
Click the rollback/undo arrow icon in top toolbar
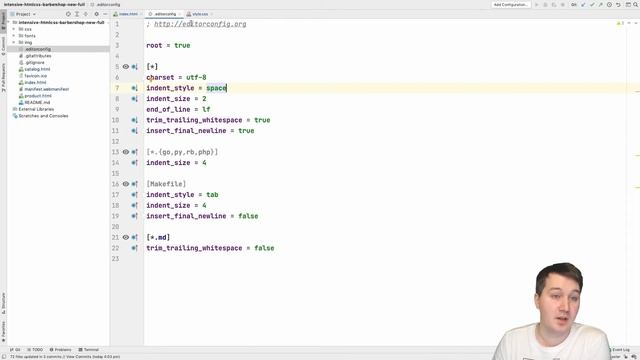pos(618,4)
